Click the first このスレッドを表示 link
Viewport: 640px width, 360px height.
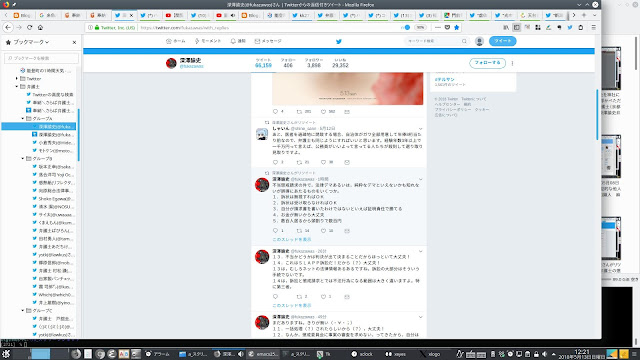tap(291, 240)
